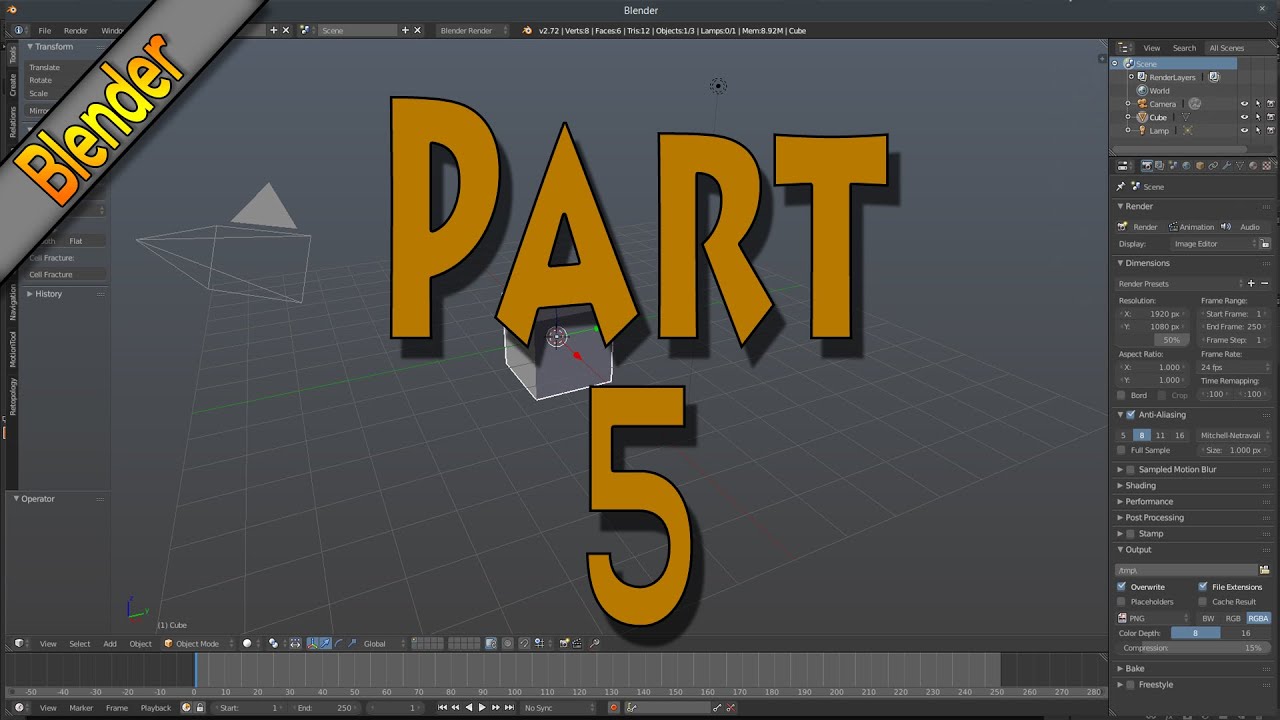
Task: Enable the Placeholders checkbox
Action: [1122, 602]
